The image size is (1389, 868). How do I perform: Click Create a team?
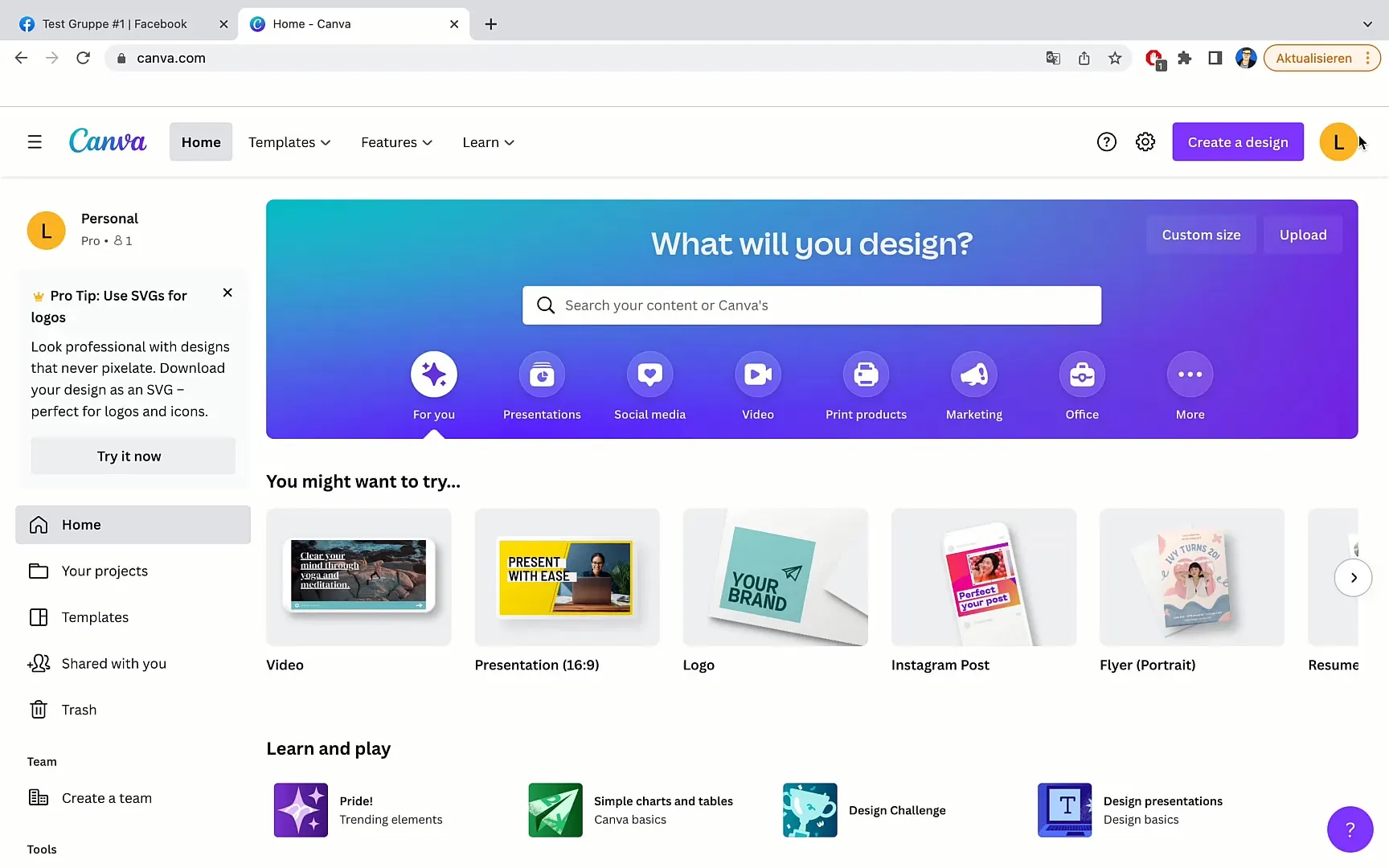coord(133,798)
